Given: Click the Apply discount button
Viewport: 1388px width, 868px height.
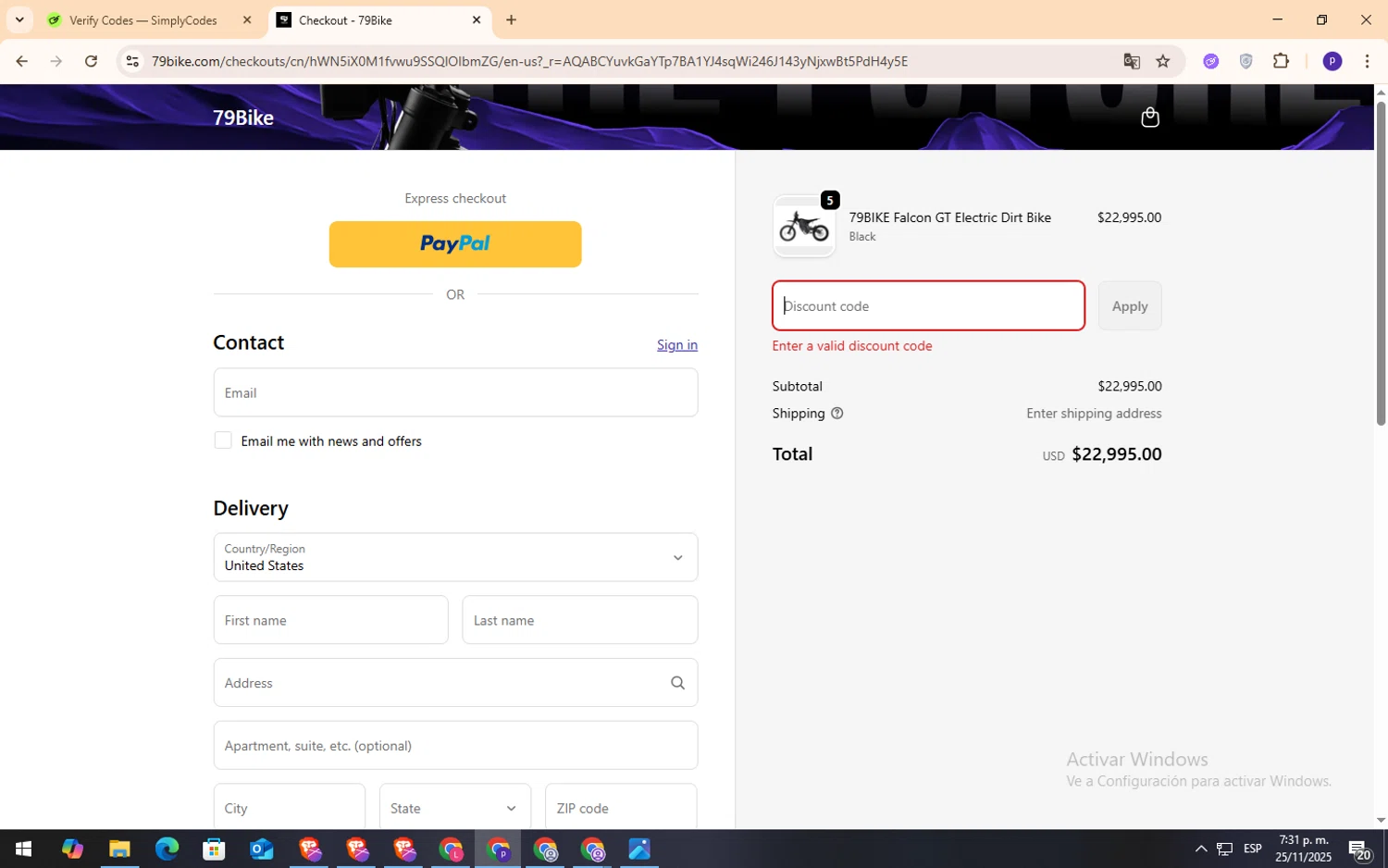Looking at the screenshot, I should pyautogui.click(x=1130, y=306).
